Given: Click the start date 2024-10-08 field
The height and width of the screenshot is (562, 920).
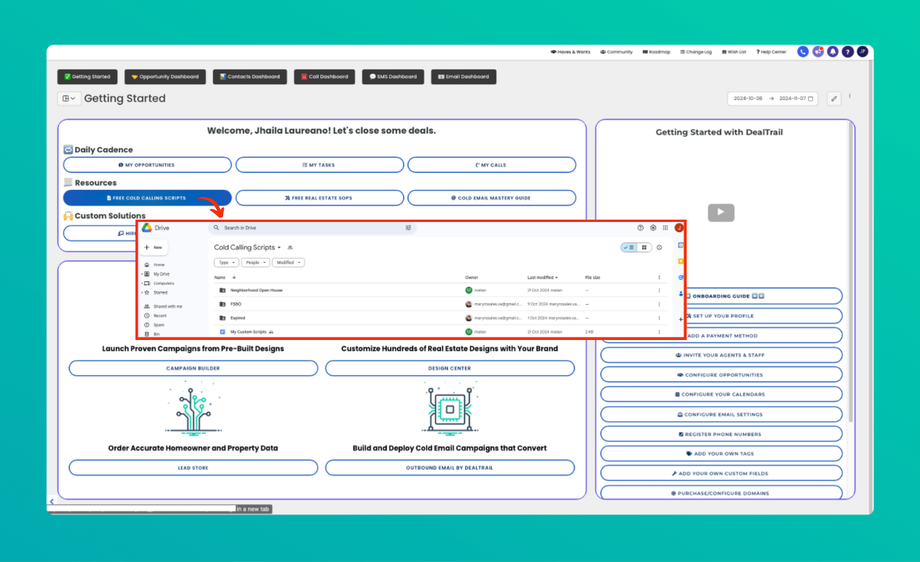Looking at the screenshot, I should pyautogui.click(x=748, y=99).
